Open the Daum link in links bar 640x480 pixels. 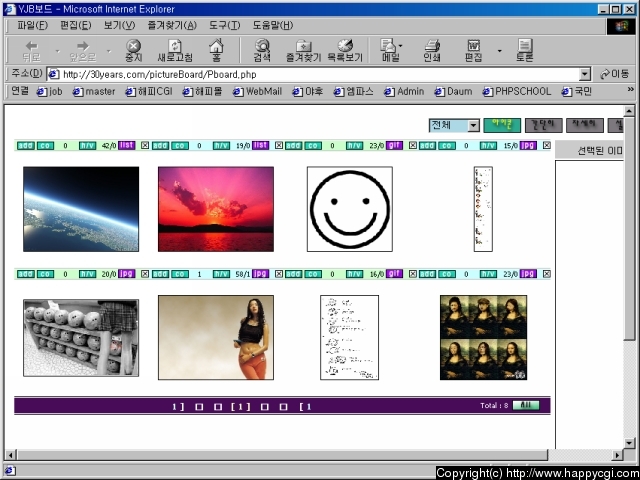pyautogui.click(x=453, y=91)
